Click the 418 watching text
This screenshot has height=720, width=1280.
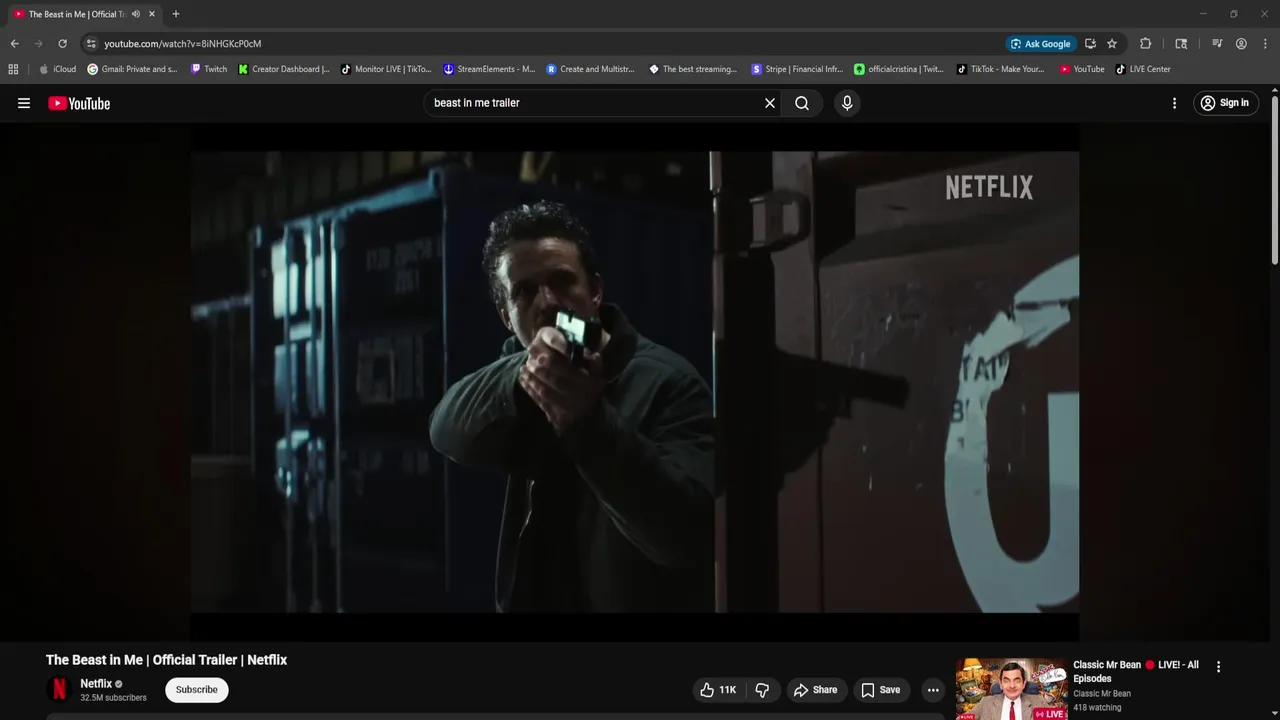(1097, 708)
